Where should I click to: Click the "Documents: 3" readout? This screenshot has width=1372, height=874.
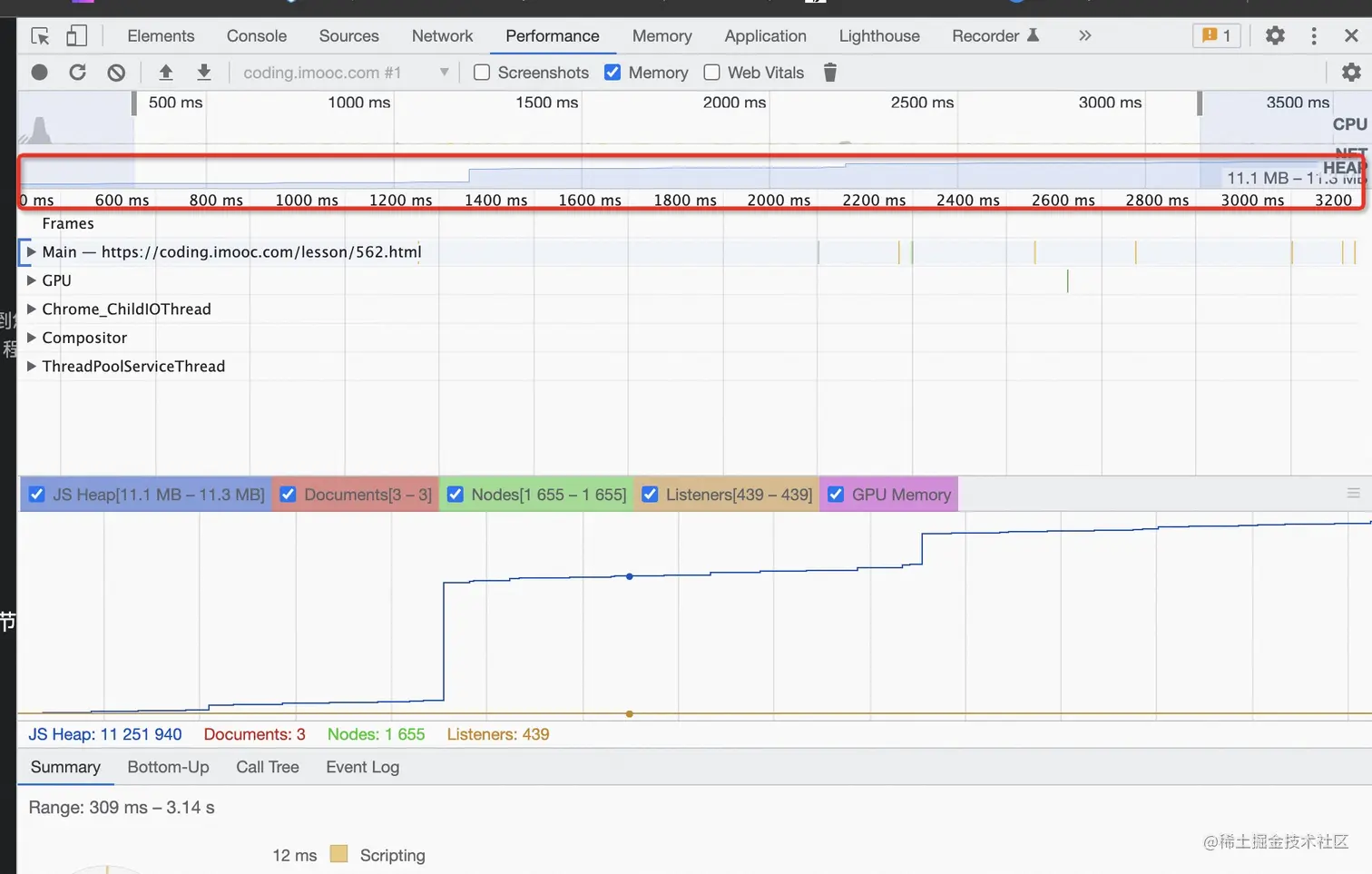254,734
